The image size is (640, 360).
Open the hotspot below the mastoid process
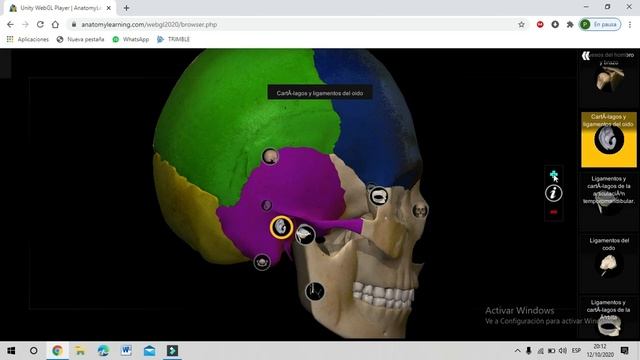pyautogui.click(x=262, y=262)
